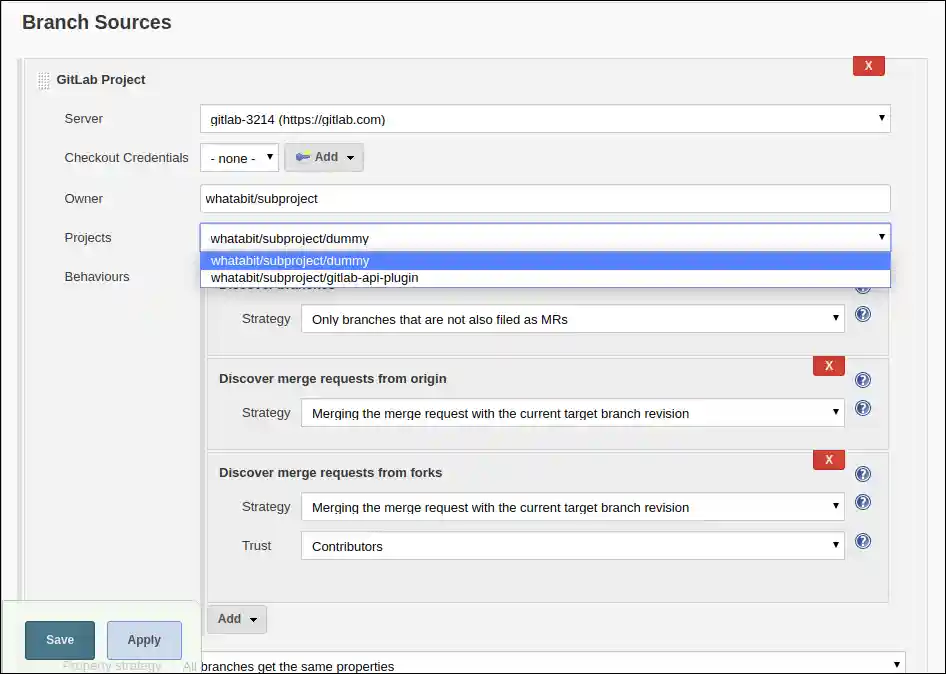Open Discover branches Strategy dropdown
Image resolution: width=946 pixels, height=674 pixels.
(572, 319)
